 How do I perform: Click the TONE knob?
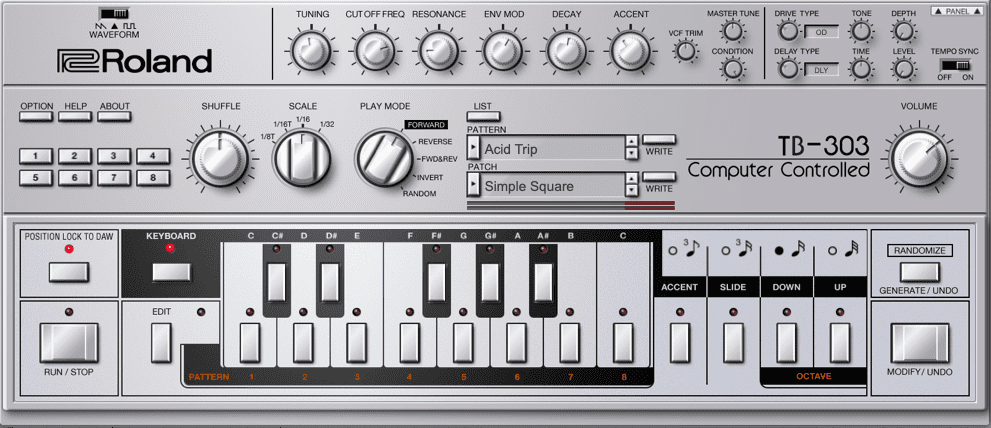(x=861, y=30)
